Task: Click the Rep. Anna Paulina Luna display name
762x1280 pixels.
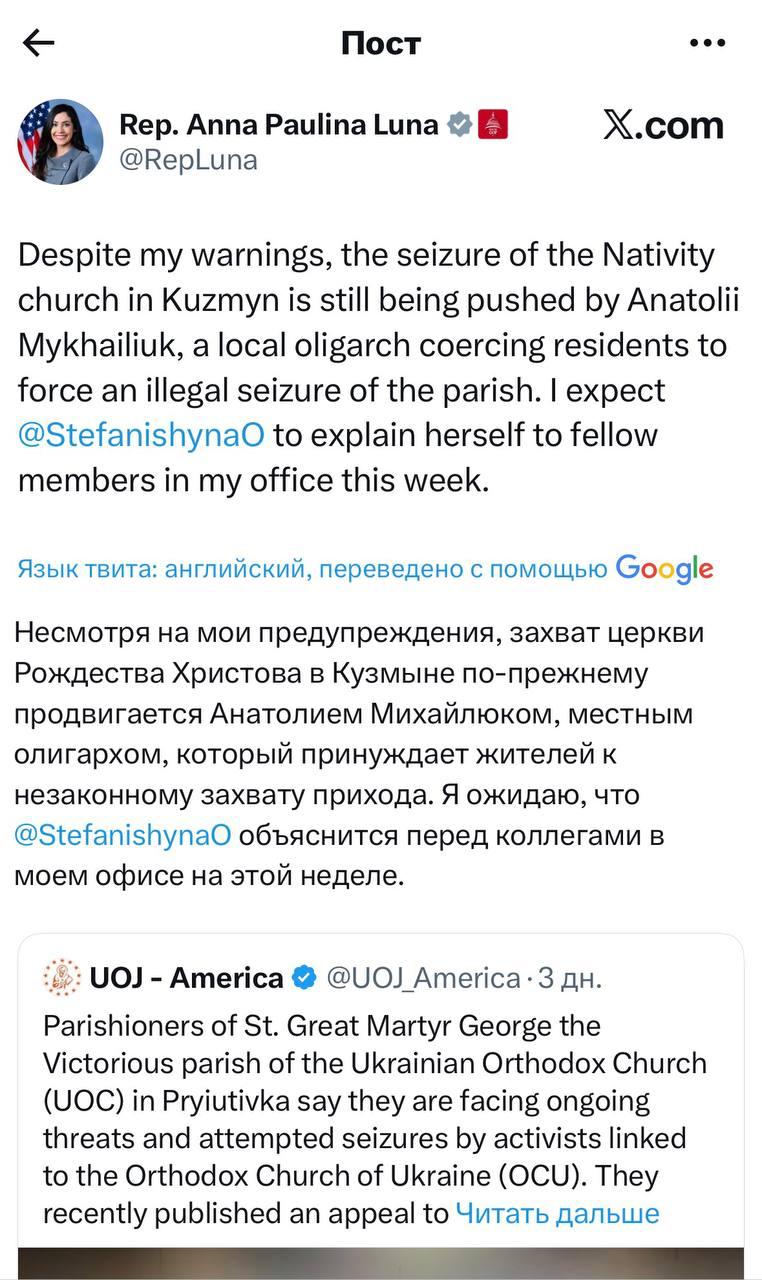Action: [278, 125]
